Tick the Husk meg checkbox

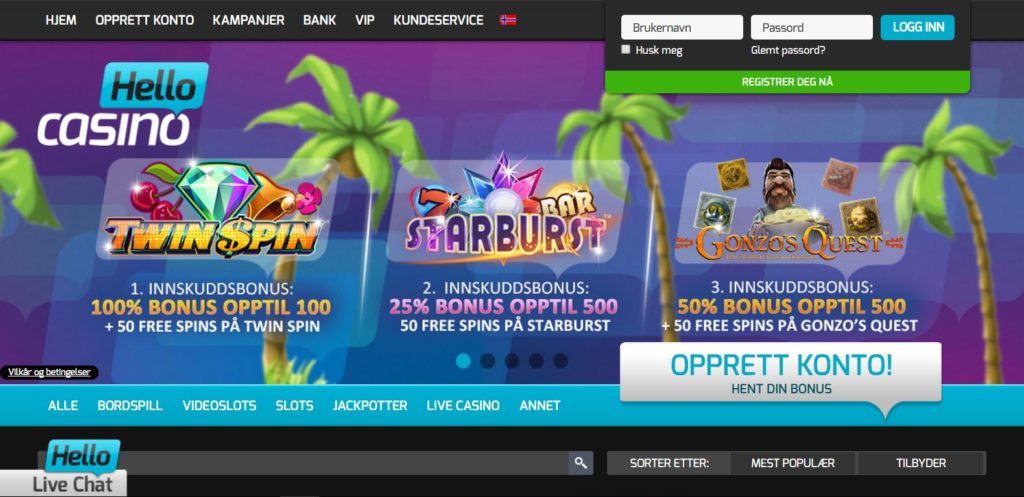[626, 50]
